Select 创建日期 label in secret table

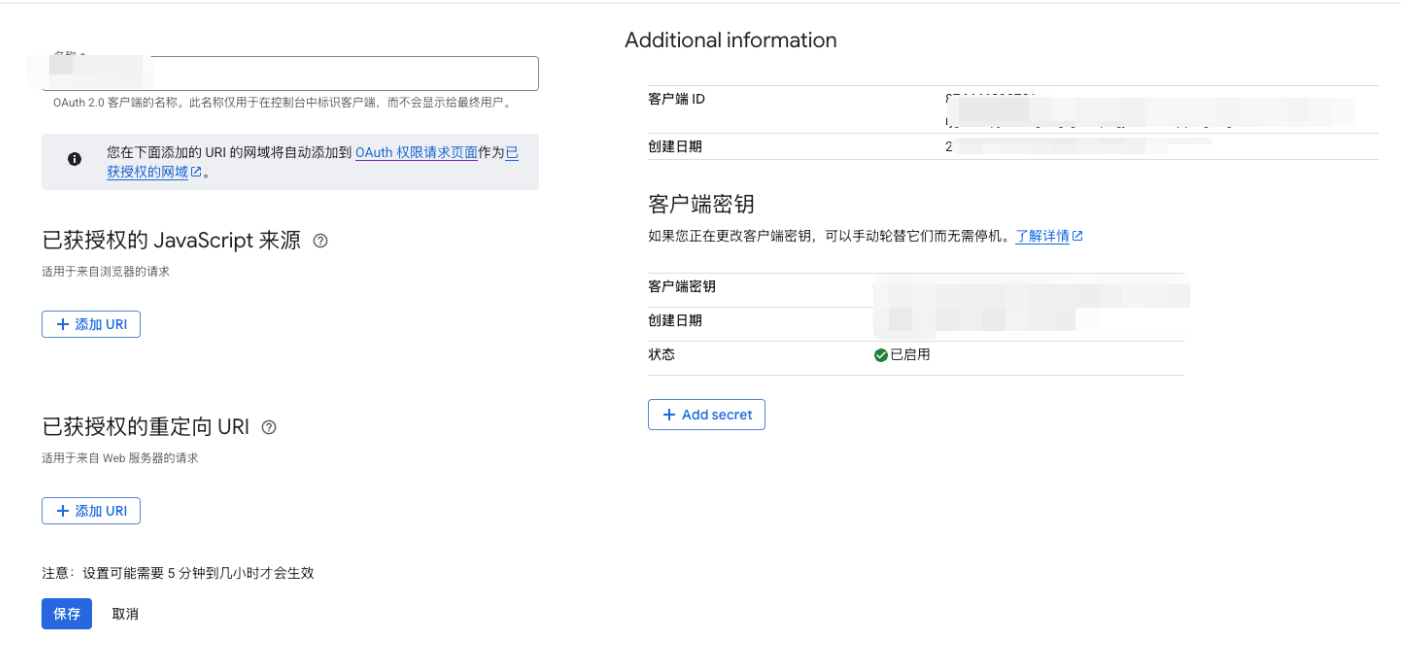point(675,321)
